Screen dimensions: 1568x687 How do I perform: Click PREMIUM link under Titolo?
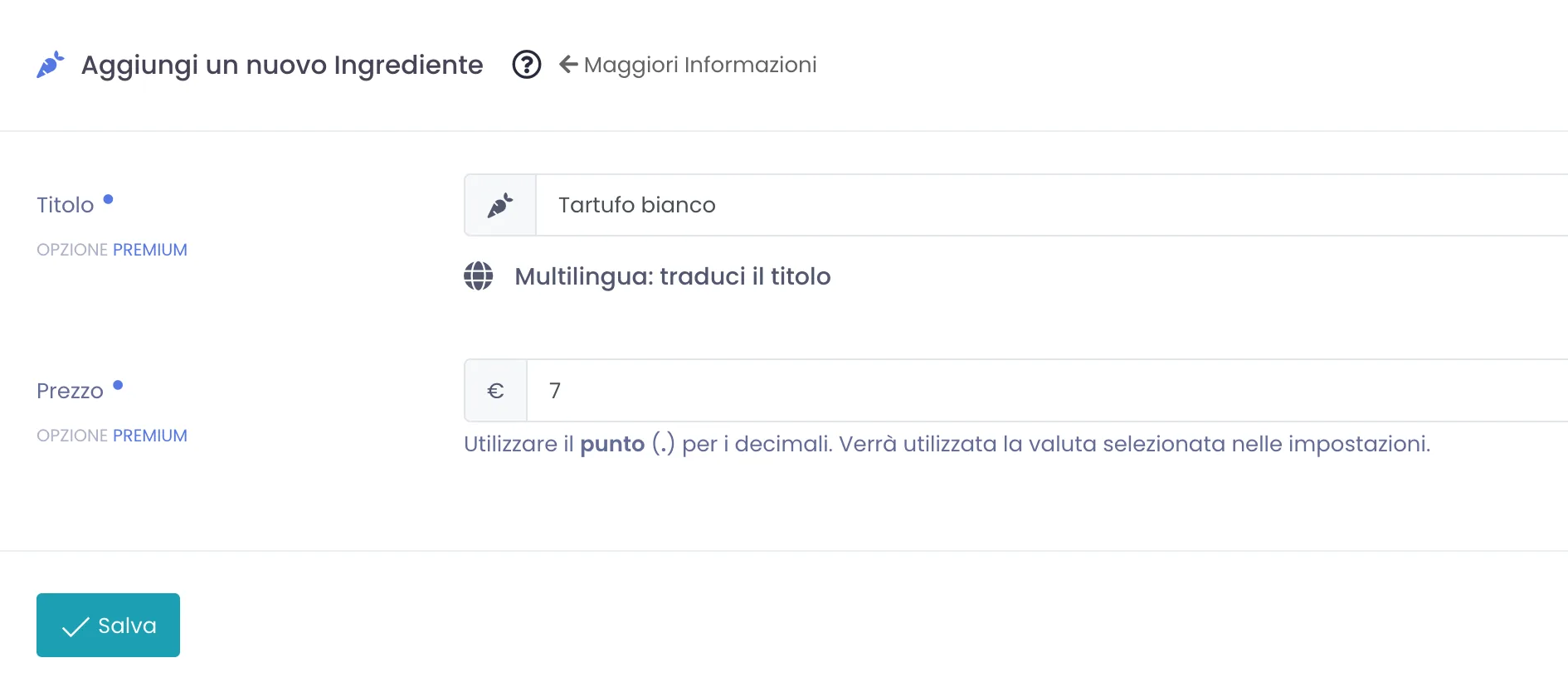coord(150,250)
